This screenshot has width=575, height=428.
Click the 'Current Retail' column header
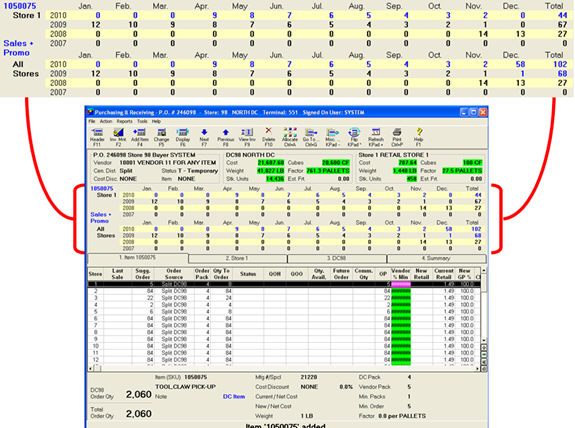coord(444,274)
